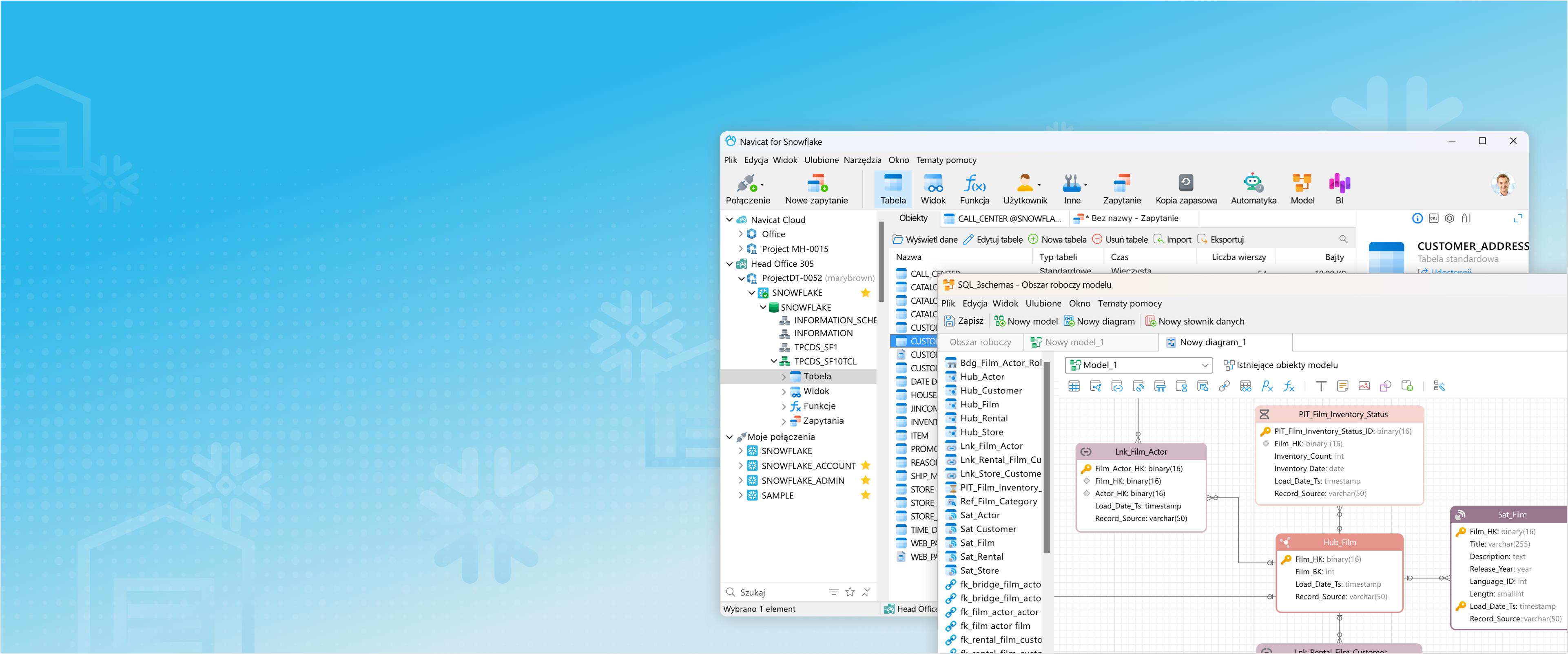Click the Hub_Film entity header on diagram

1339,542
